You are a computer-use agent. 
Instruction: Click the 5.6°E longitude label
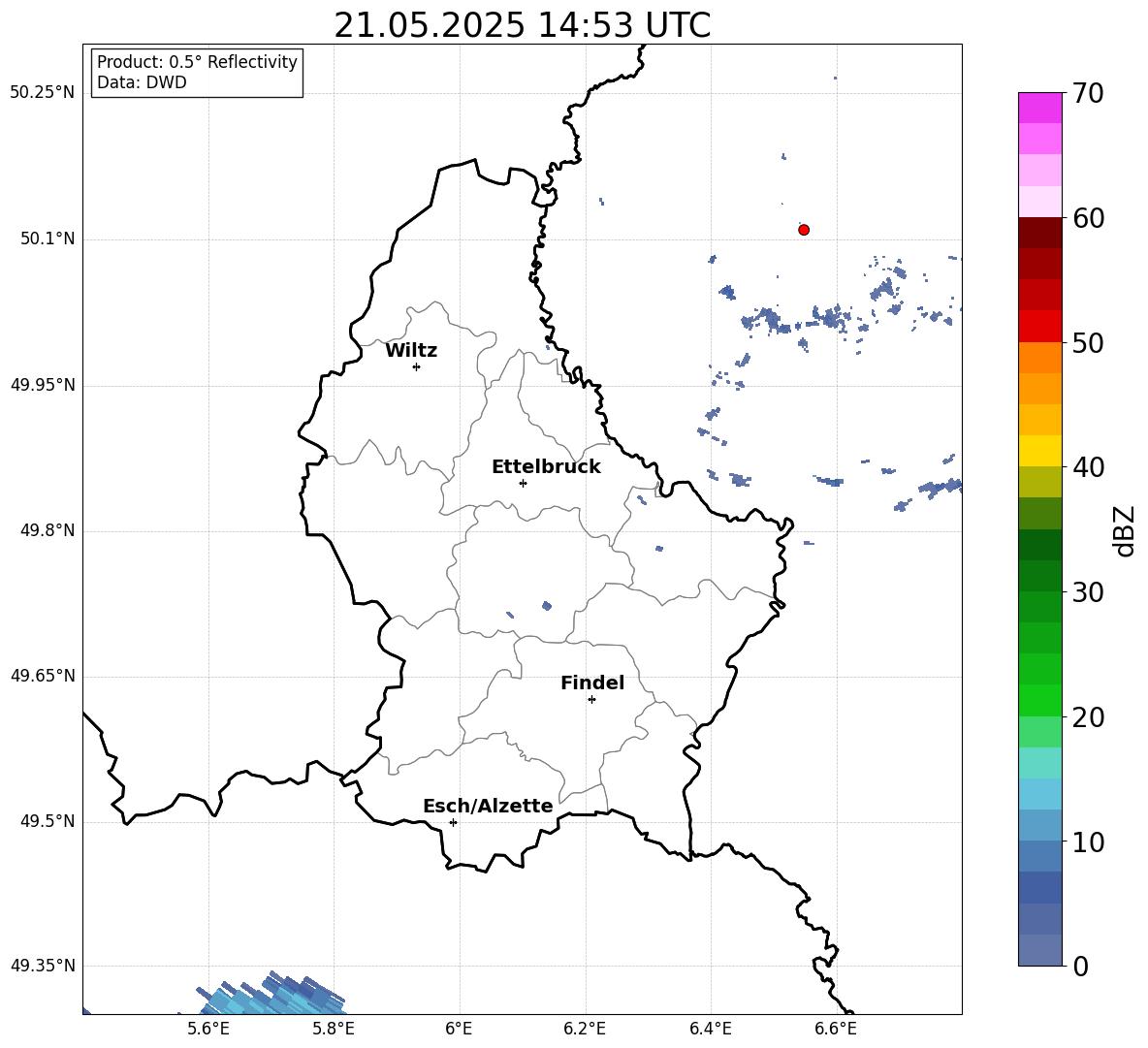(x=208, y=1029)
